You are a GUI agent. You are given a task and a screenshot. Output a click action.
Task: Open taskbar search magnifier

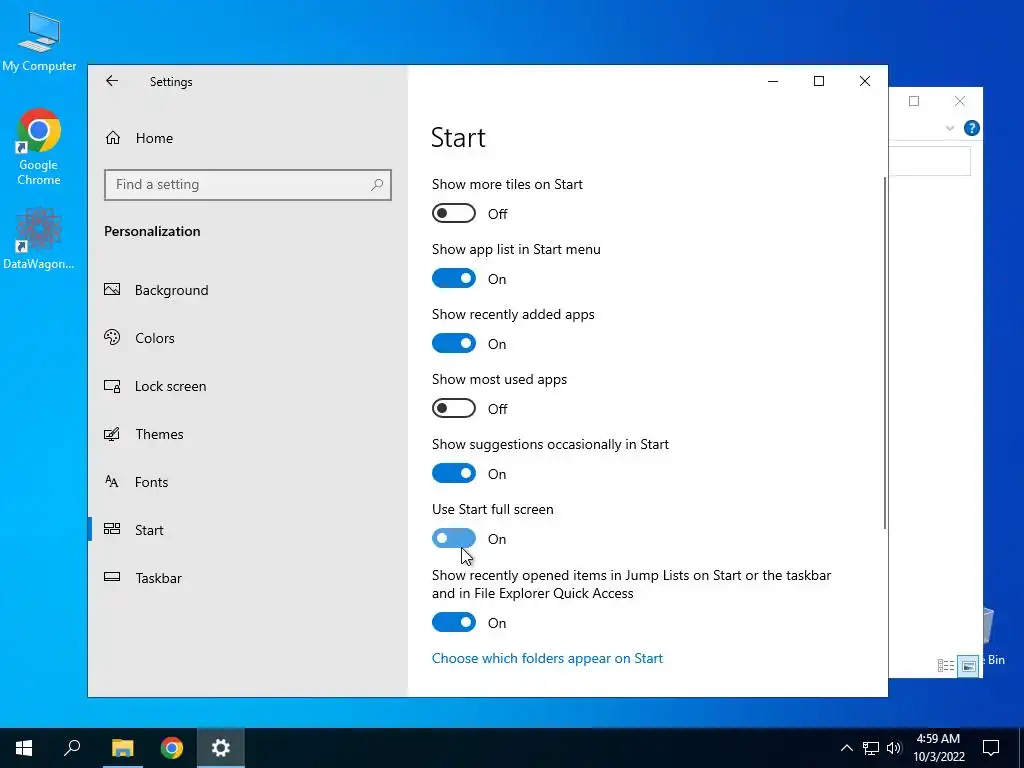click(x=72, y=748)
